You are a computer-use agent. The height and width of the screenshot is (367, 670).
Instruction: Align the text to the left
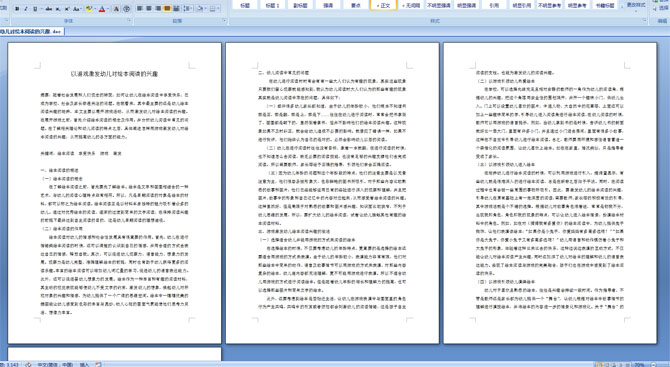click(x=139, y=8)
